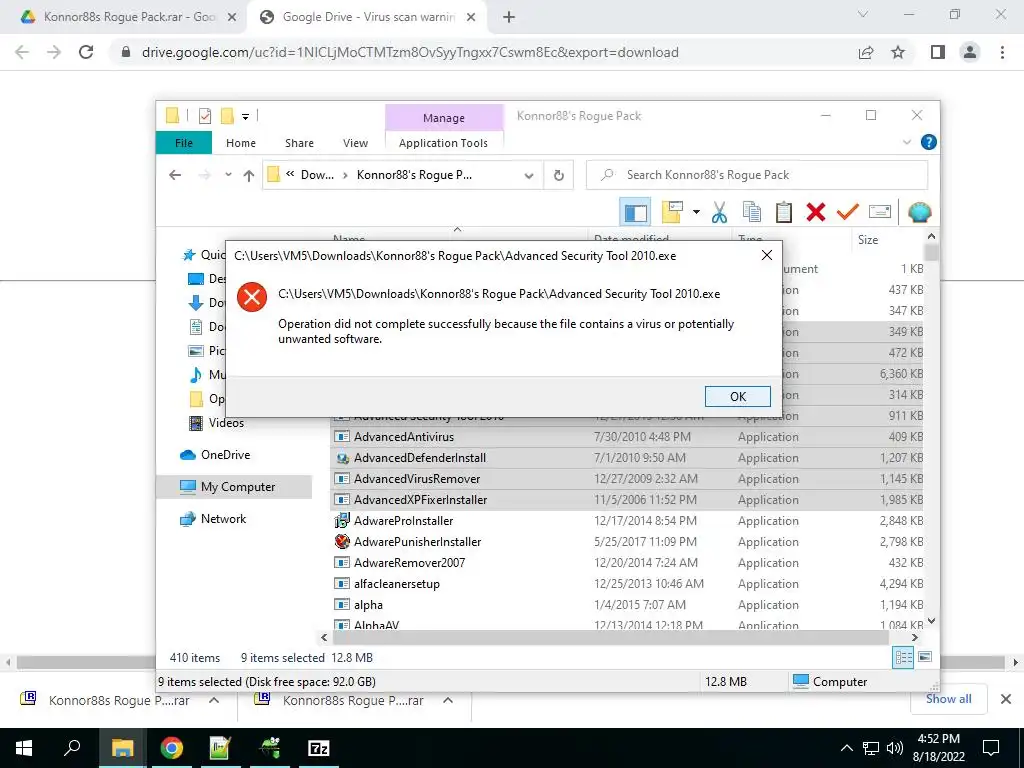Switch to large thumbnails view icon
The image size is (1024, 768).
tap(925, 657)
